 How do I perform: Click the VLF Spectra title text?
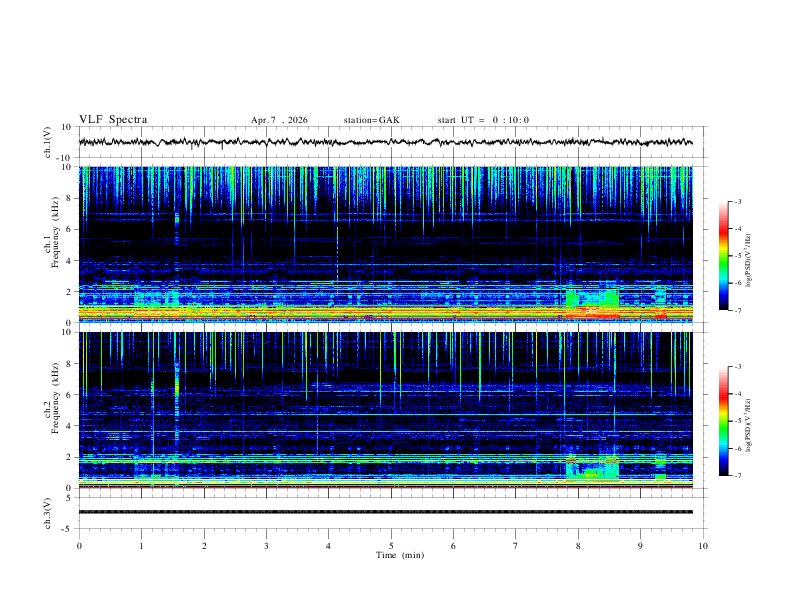coord(113,120)
